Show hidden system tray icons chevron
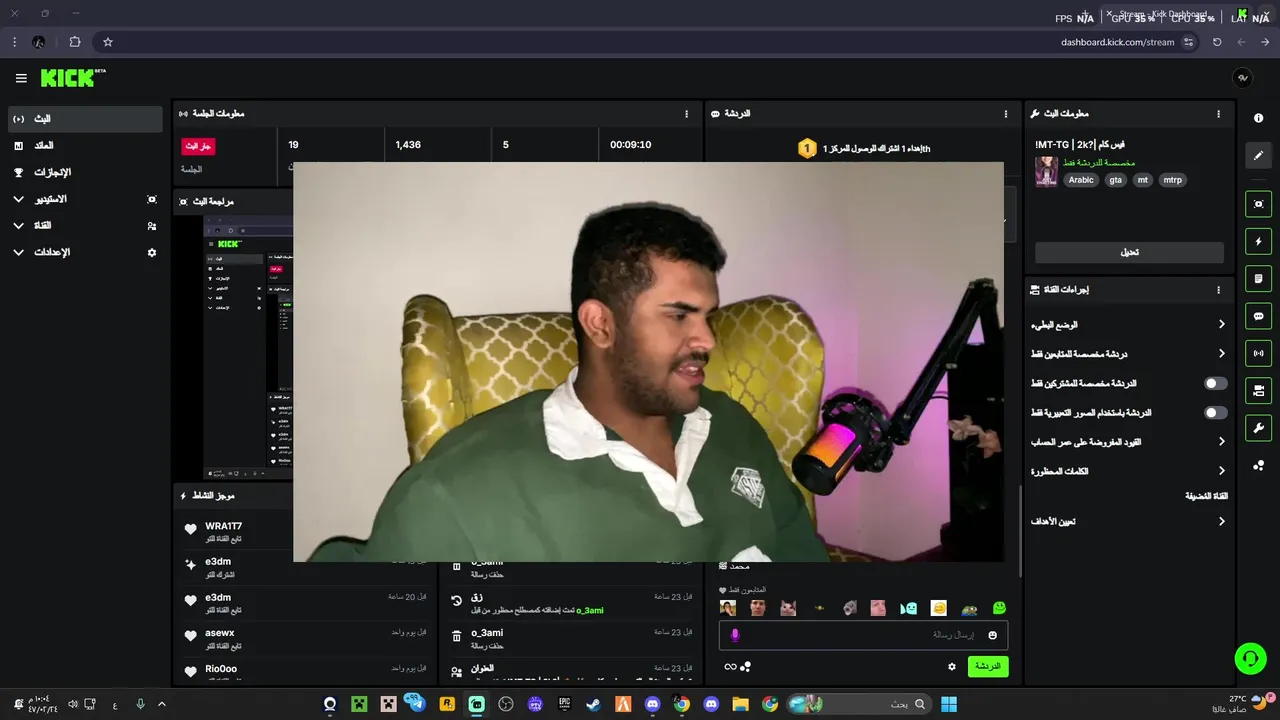Screen dimensions: 1280x720 coord(162,704)
